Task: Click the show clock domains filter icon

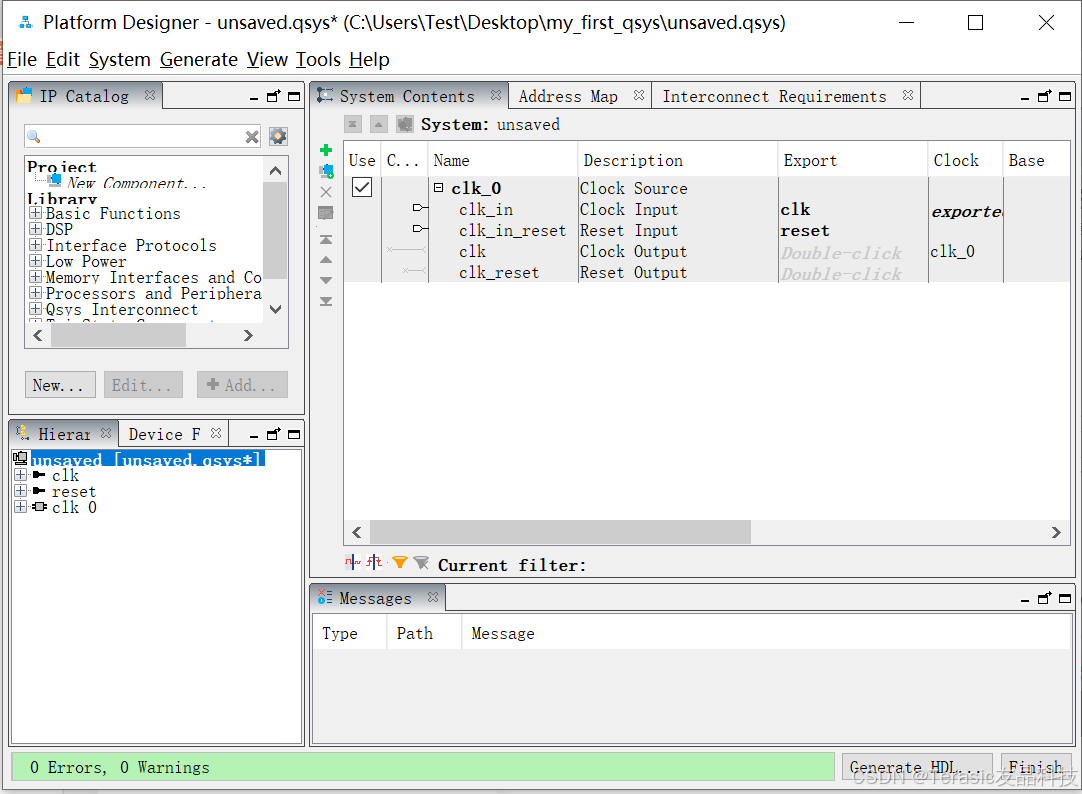Action: (353, 562)
